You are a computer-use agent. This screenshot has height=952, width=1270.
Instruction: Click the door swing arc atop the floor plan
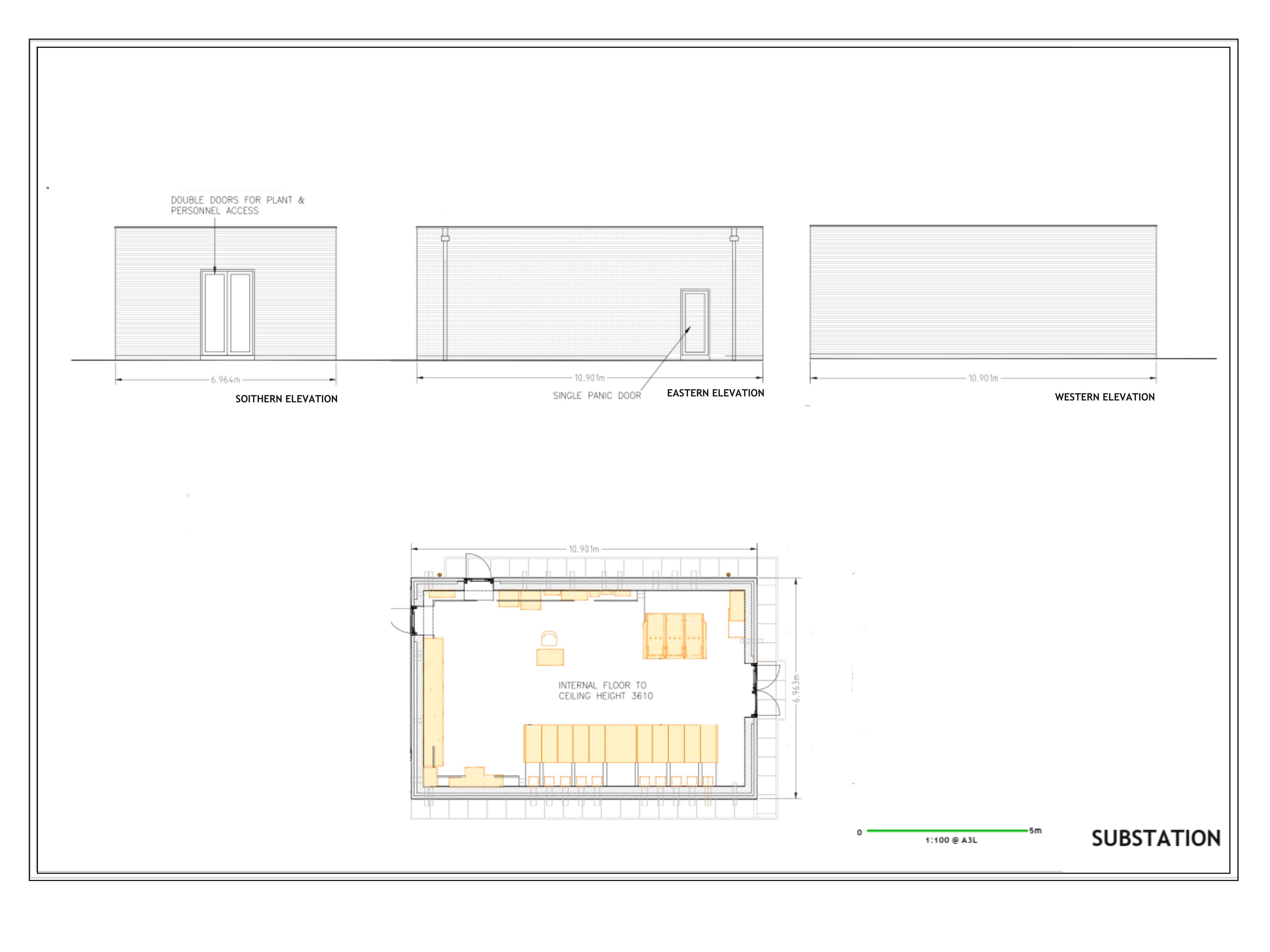click(478, 566)
